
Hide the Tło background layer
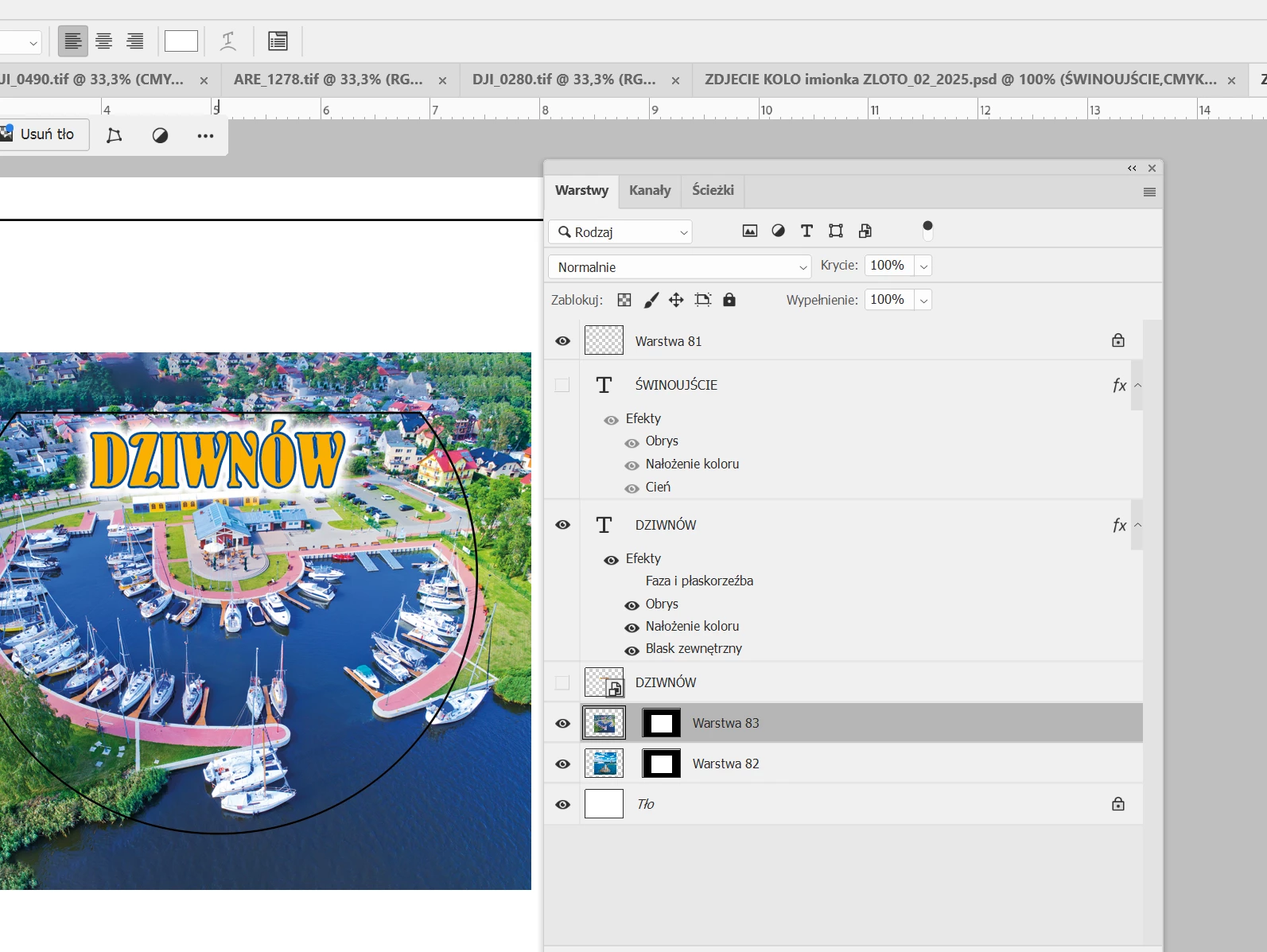click(x=562, y=805)
